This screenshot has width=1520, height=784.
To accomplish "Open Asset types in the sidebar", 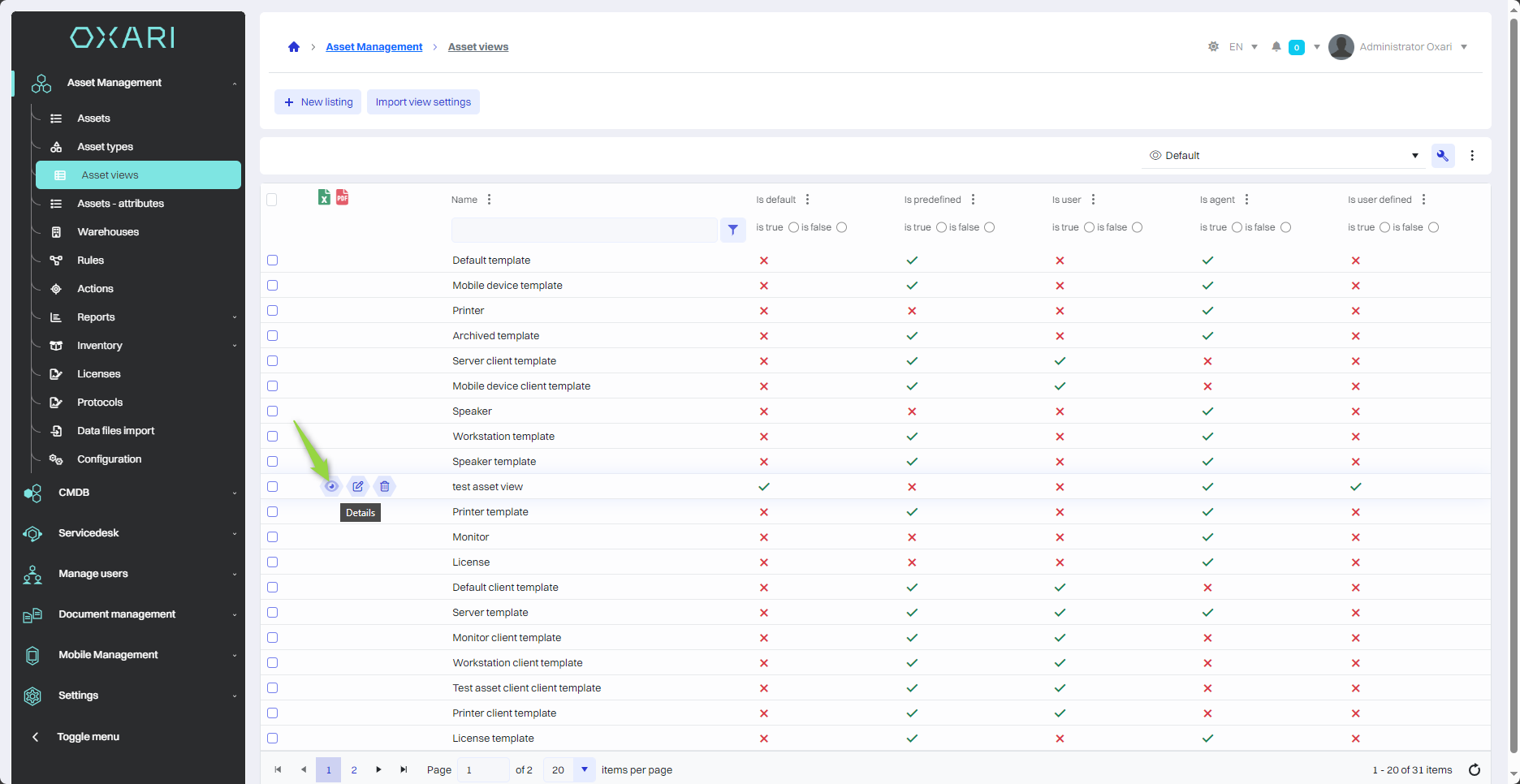I will pyautogui.click(x=105, y=147).
